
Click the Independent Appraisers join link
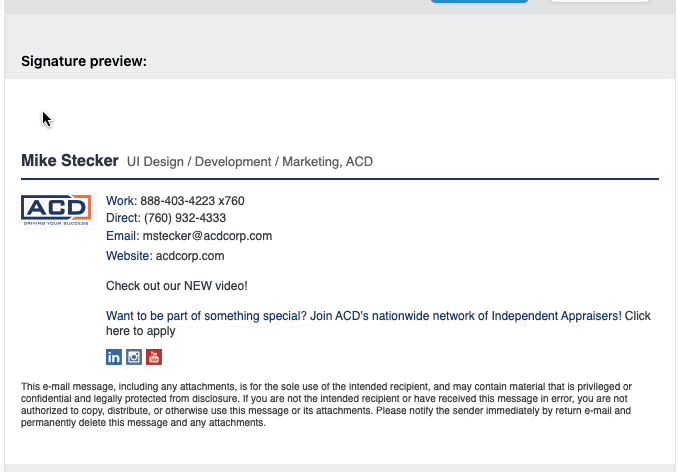(x=363, y=316)
